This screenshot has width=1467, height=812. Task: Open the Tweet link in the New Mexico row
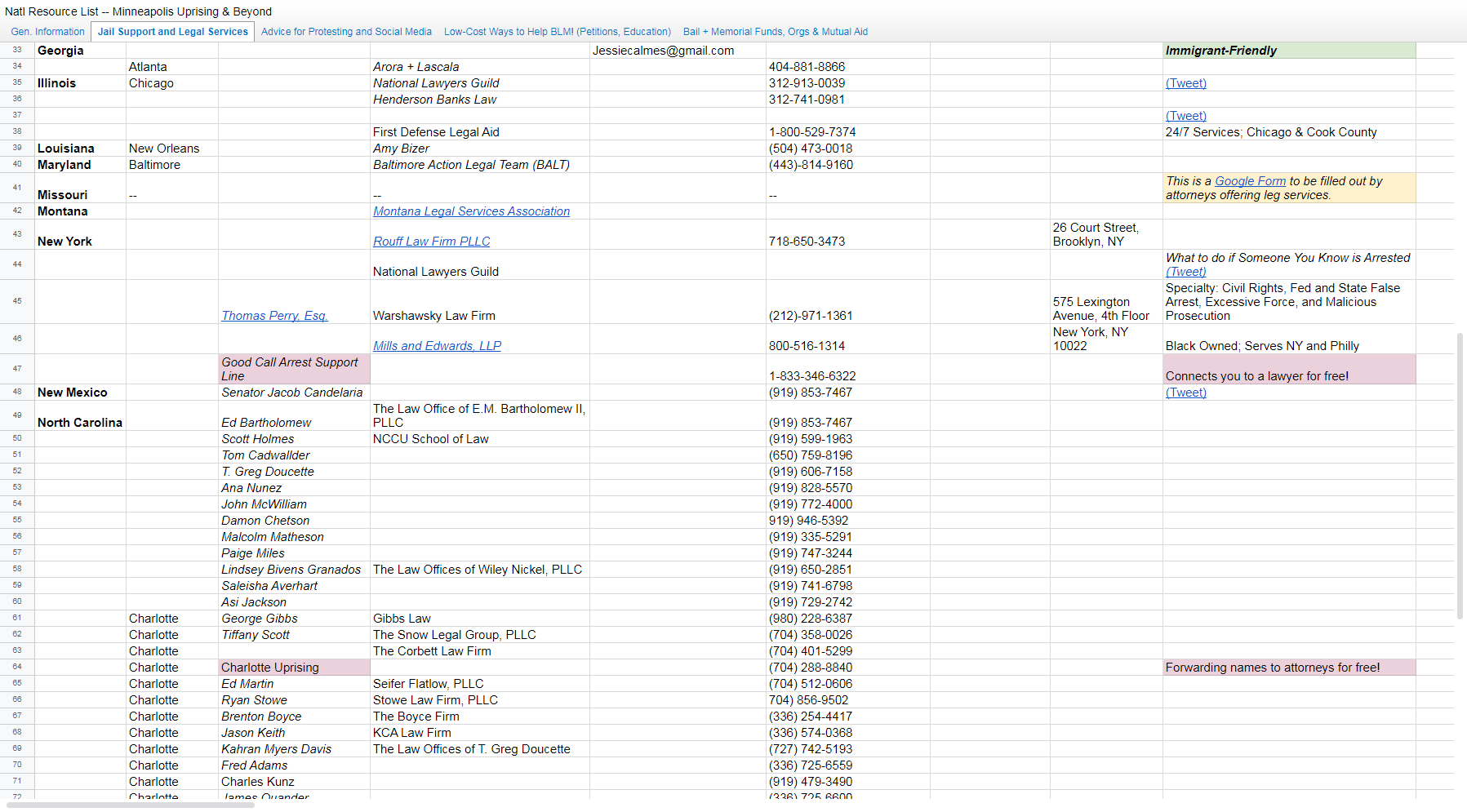coord(1185,393)
